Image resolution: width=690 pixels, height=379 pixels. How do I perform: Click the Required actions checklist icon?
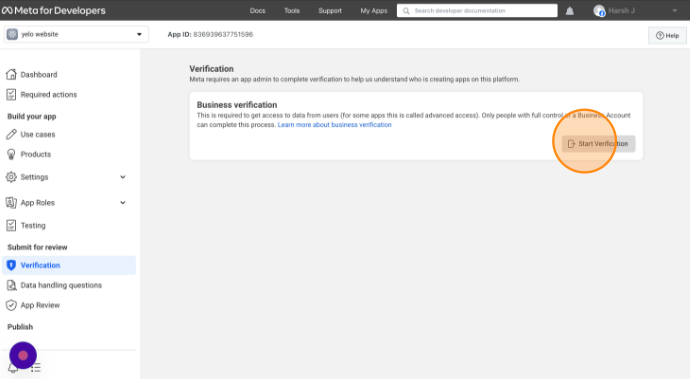point(11,94)
